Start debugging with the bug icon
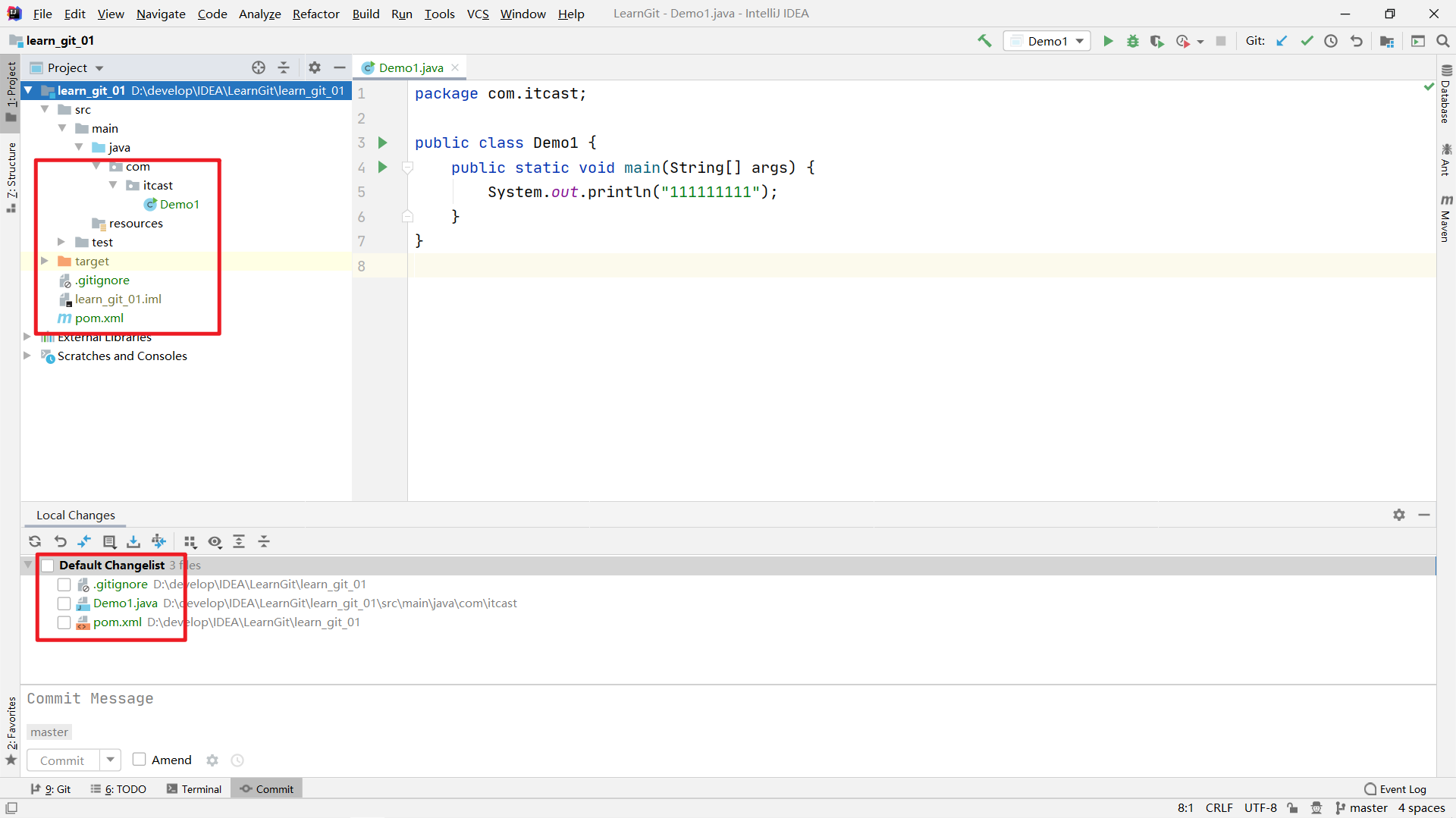This screenshot has width=1456, height=818. [x=1132, y=41]
